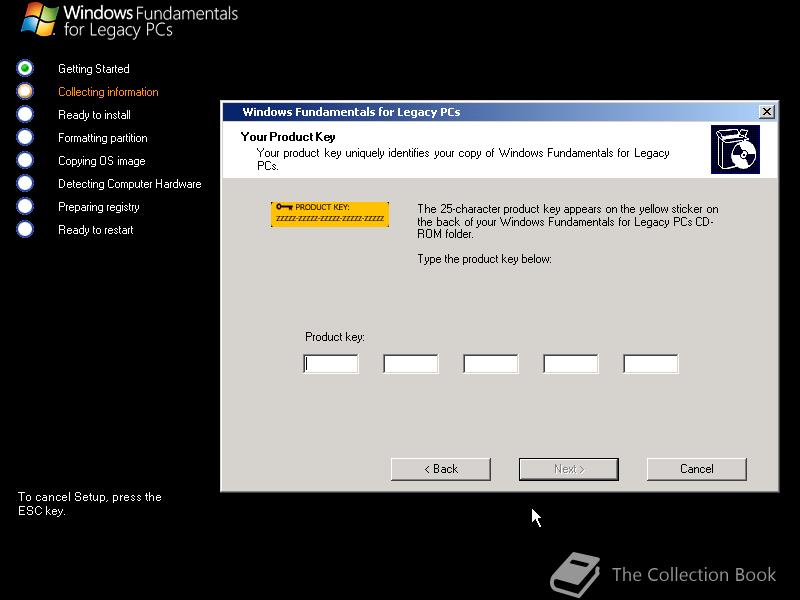Click the 'Copying OS image' label

(102, 161)
